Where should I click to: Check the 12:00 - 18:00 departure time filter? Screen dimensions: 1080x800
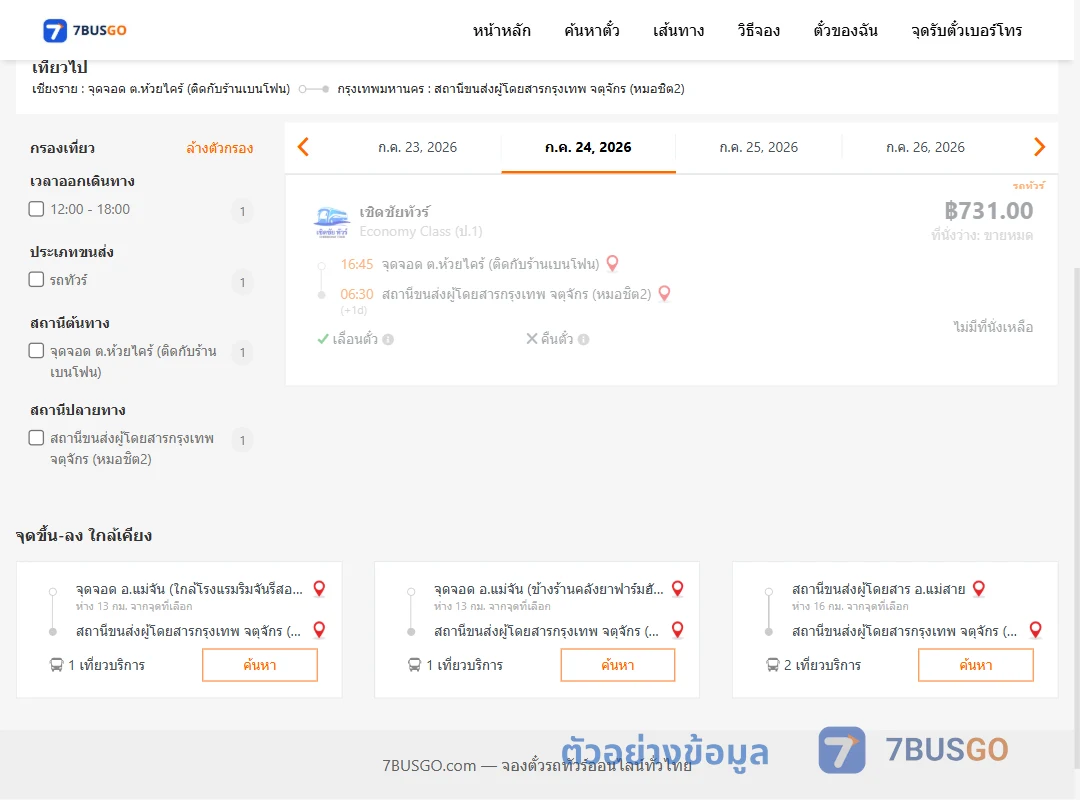point(37,209)
